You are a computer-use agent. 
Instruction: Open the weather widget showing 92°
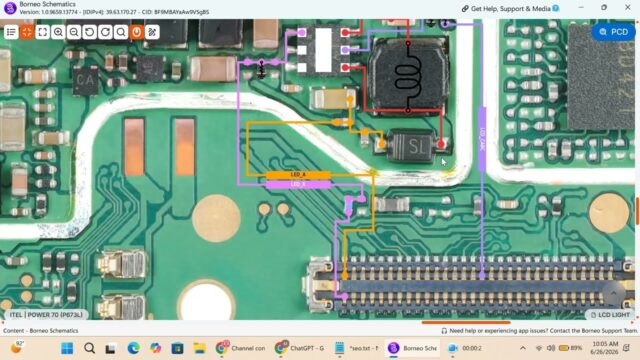pyautogui.click(x=17, y=348)
